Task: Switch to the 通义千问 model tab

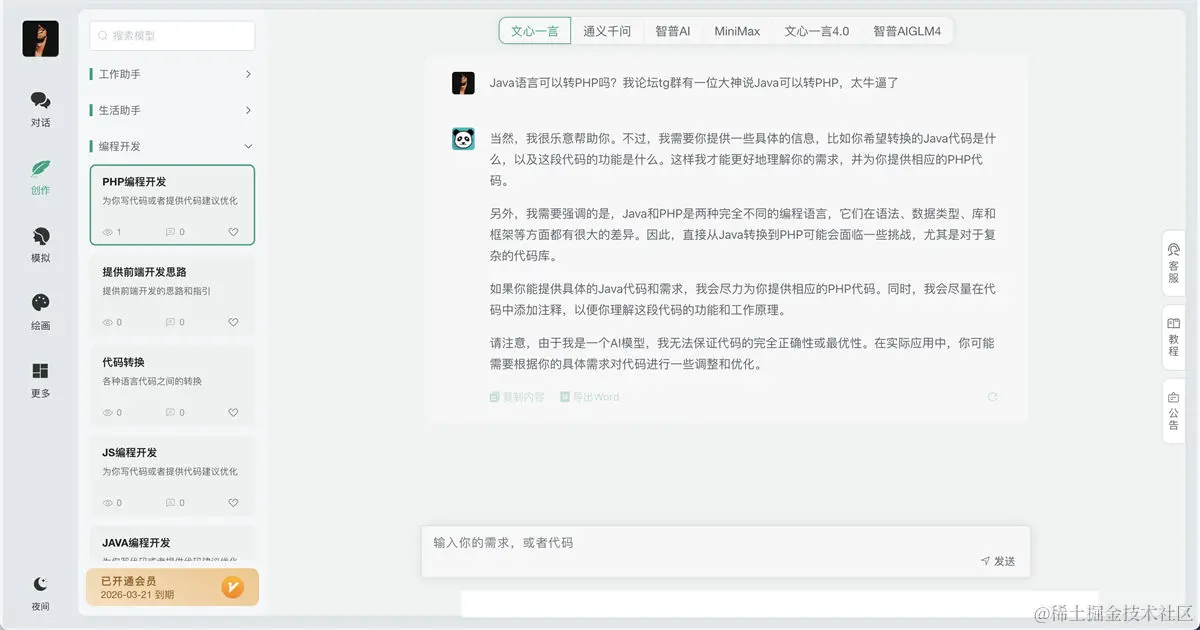Action: 607,30
